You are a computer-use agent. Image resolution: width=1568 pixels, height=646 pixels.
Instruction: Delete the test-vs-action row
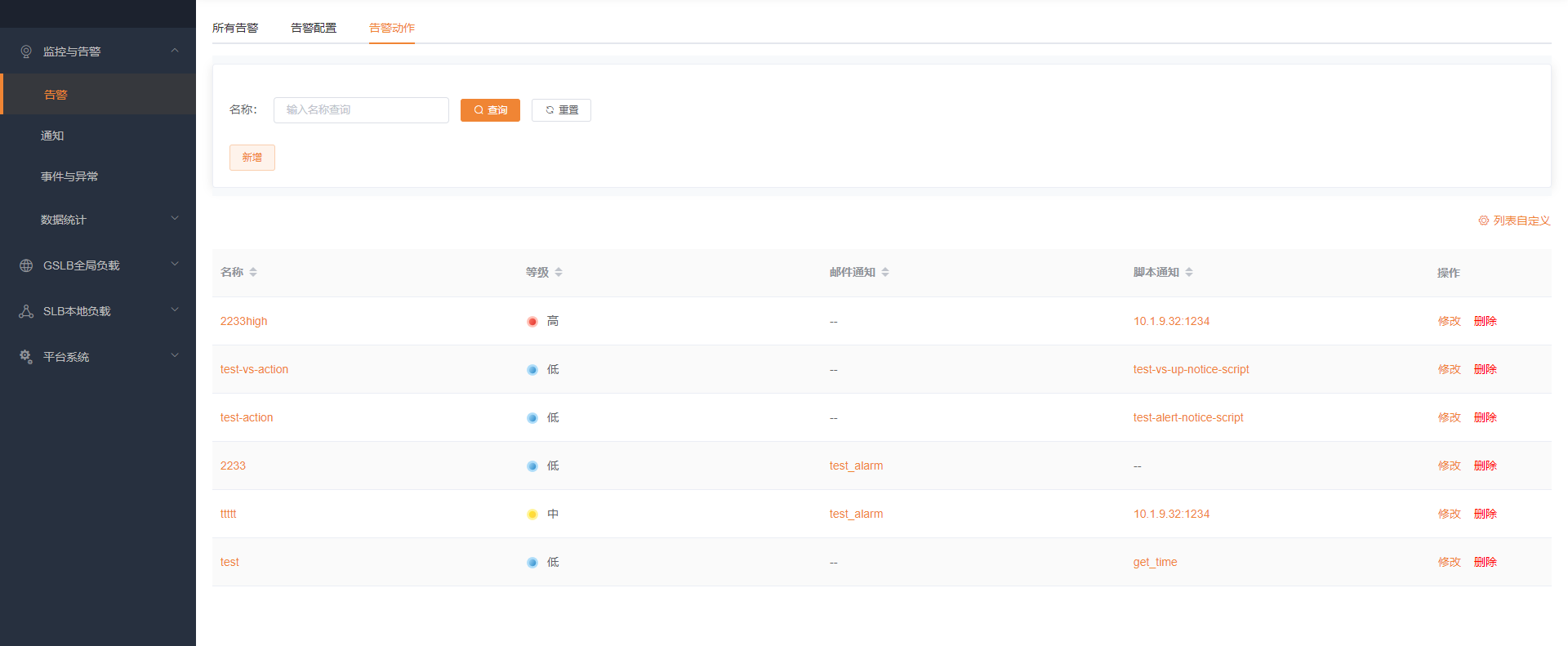click(x=1485, y=369)
